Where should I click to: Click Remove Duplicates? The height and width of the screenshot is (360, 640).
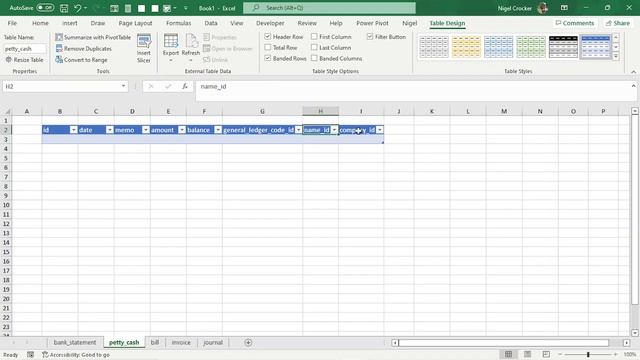[x=83, y=49]
